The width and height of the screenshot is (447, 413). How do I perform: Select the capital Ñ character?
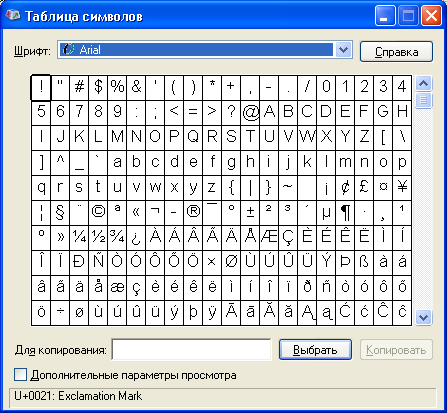[98, 262]
